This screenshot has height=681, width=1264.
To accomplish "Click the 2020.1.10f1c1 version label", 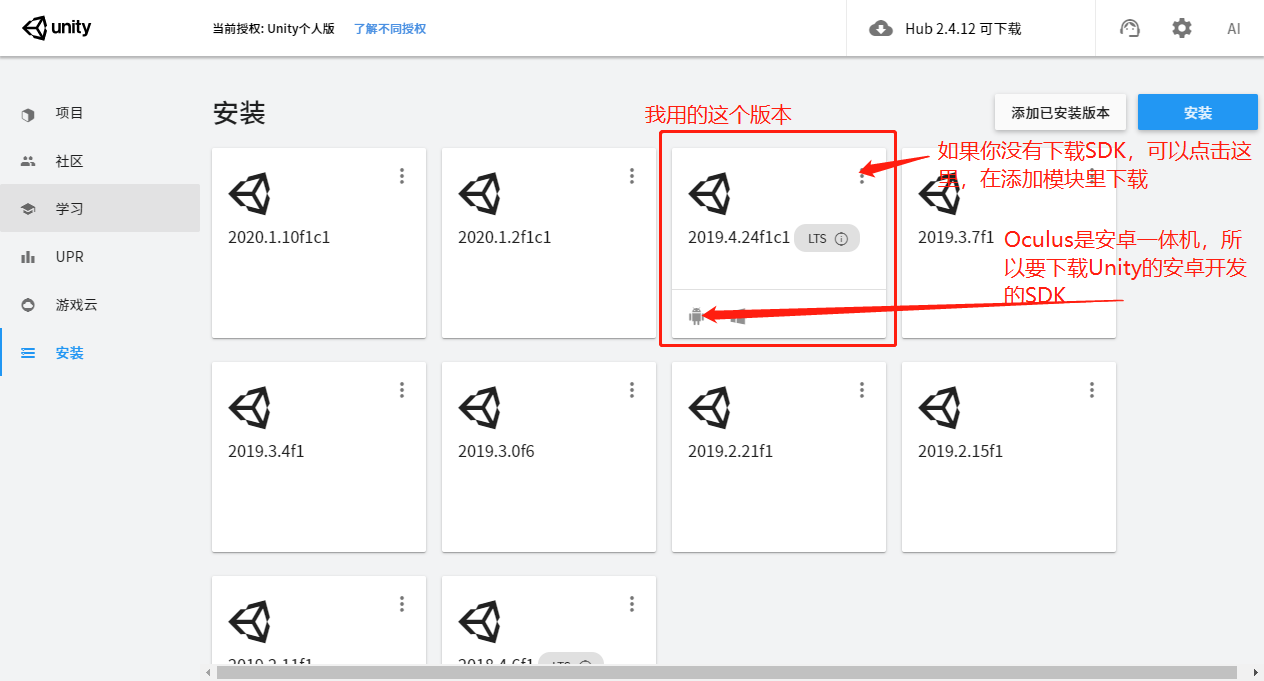I will point(279,238).
